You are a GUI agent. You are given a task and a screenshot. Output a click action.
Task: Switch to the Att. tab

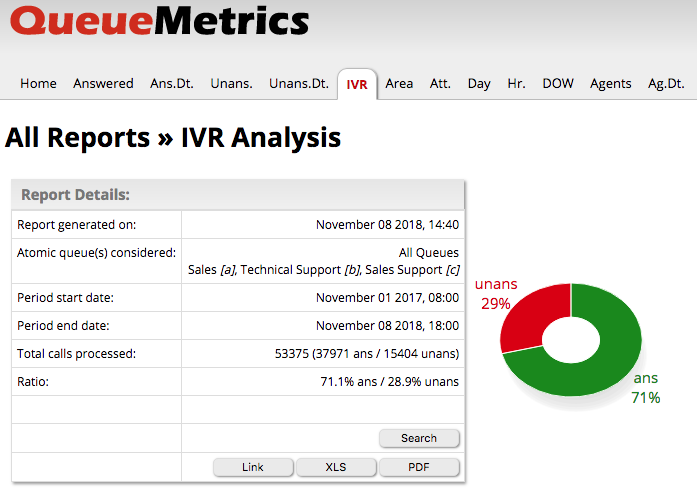click(x=440, y=84)
